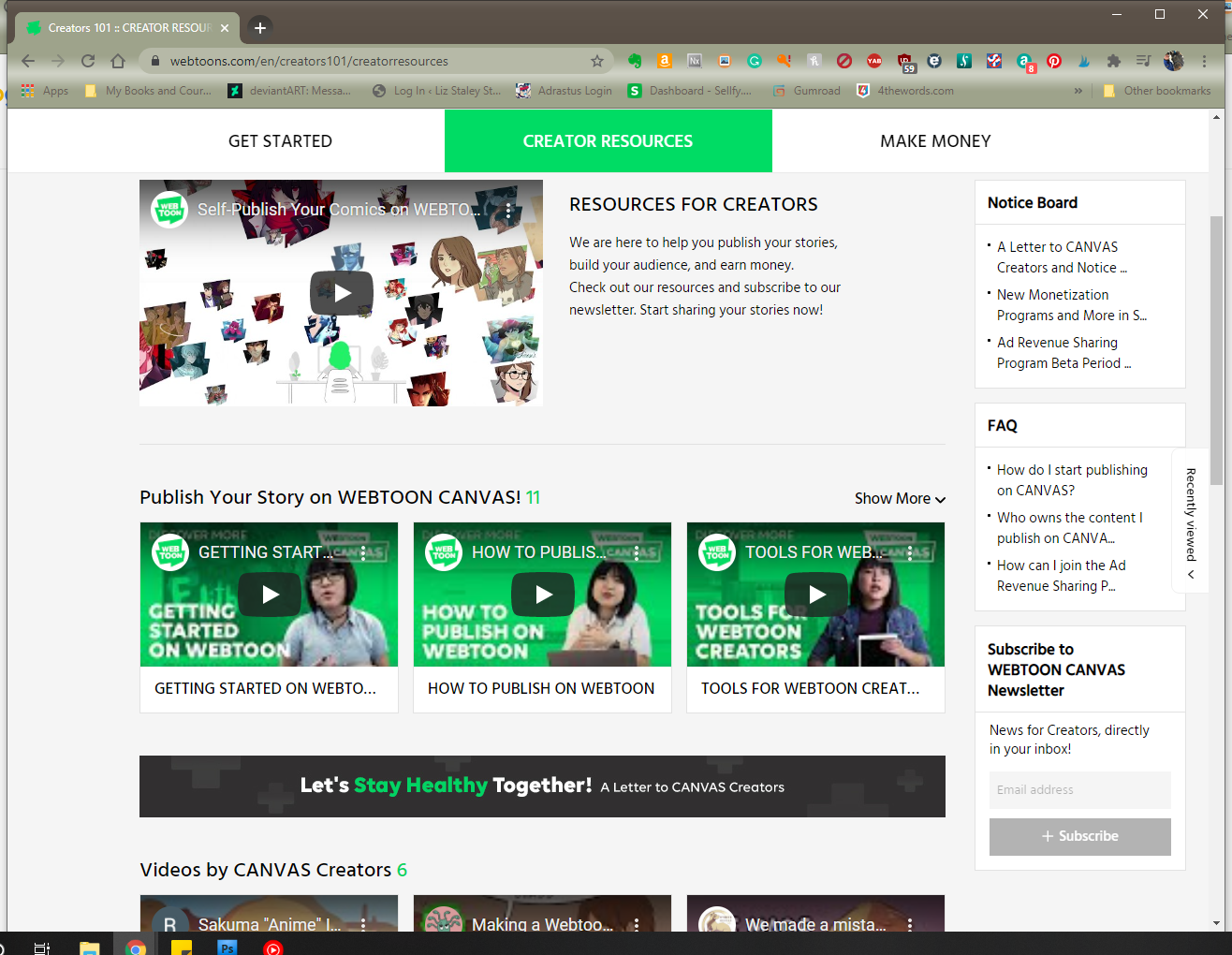The image size is (1232, 955).
Task: Open the Chrome three-dot menu
Action: pos(1204,61)
